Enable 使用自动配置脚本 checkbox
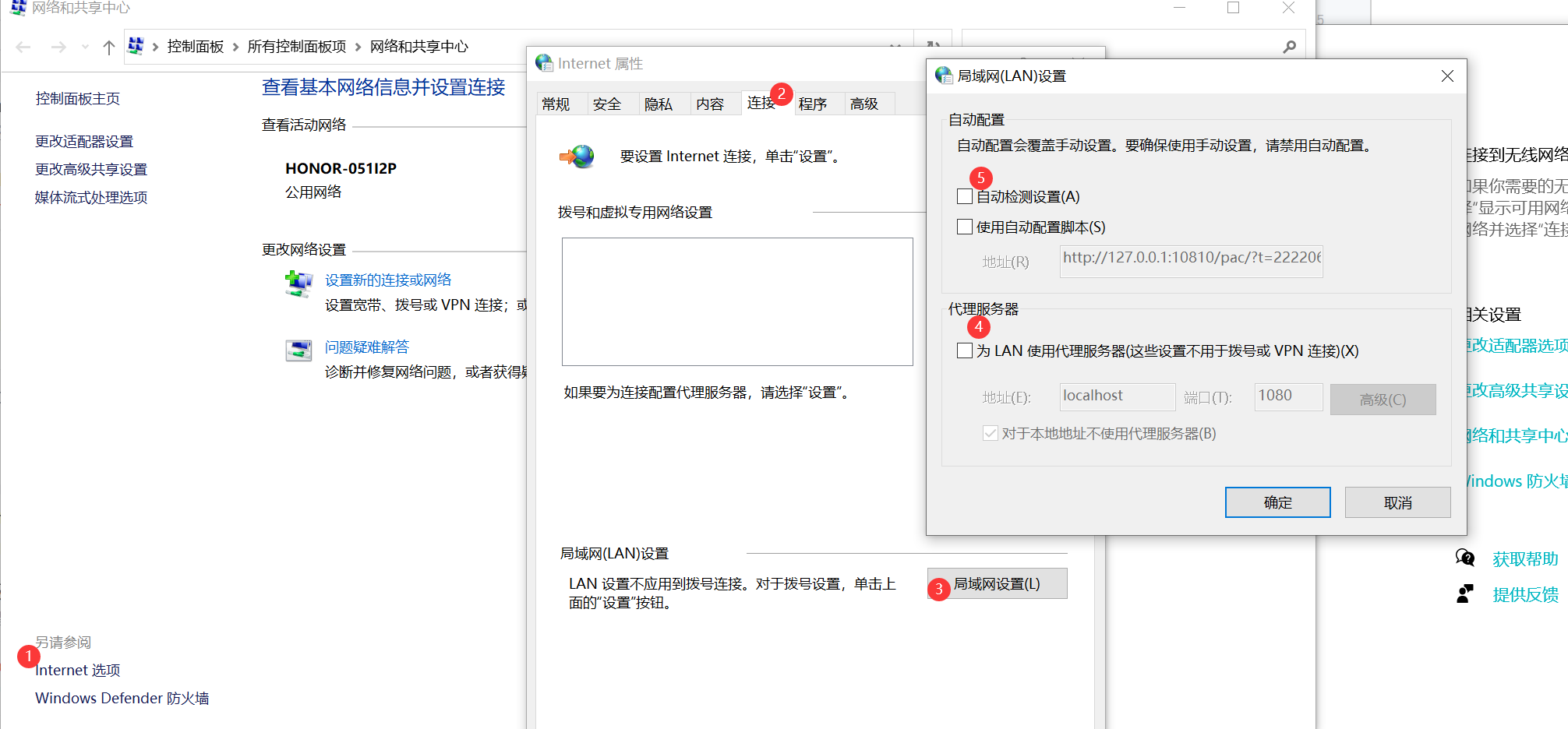Image resolution: width=1568 pixels, height=729 pixels. tap(964, 226)
